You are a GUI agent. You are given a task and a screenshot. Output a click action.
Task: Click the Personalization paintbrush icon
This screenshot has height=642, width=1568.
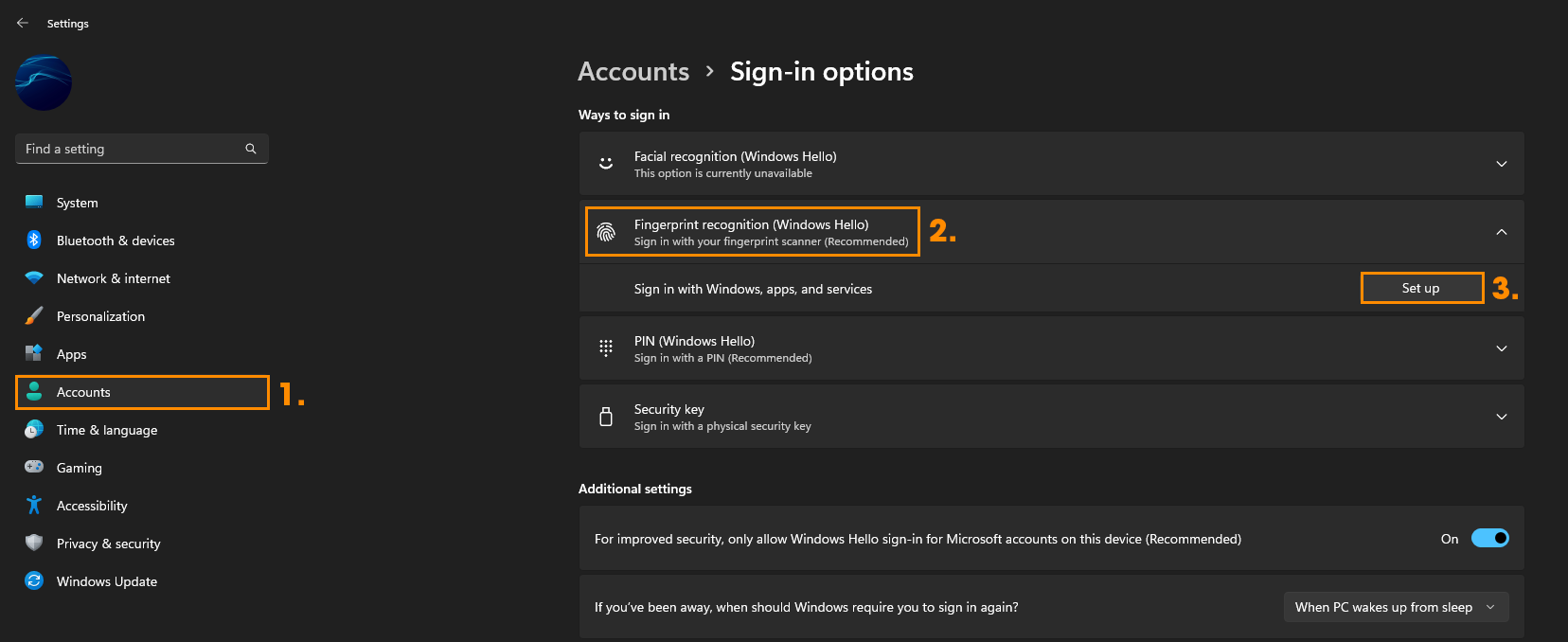point(34,315)
